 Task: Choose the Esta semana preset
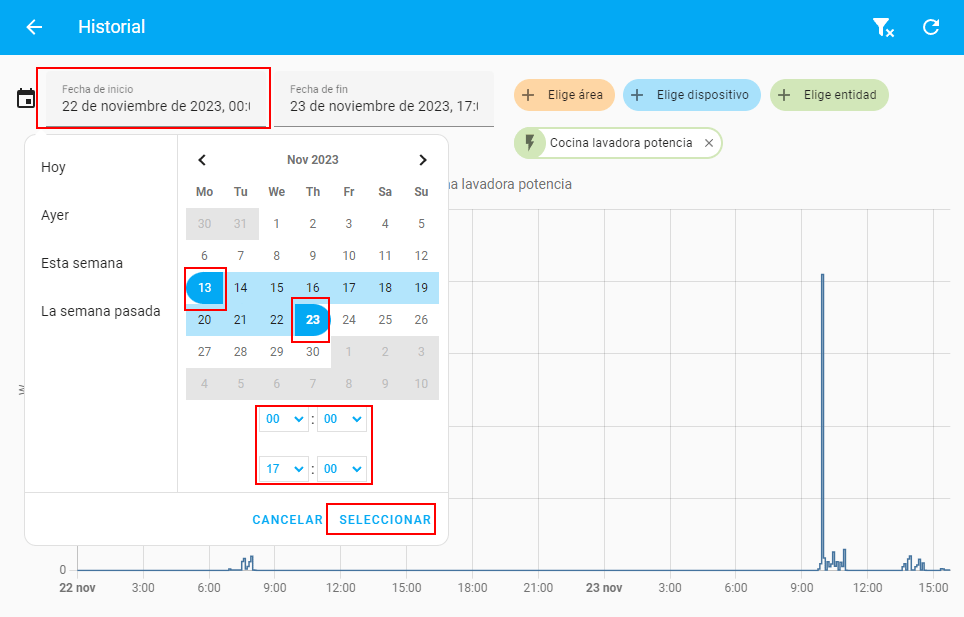point(82,263)
